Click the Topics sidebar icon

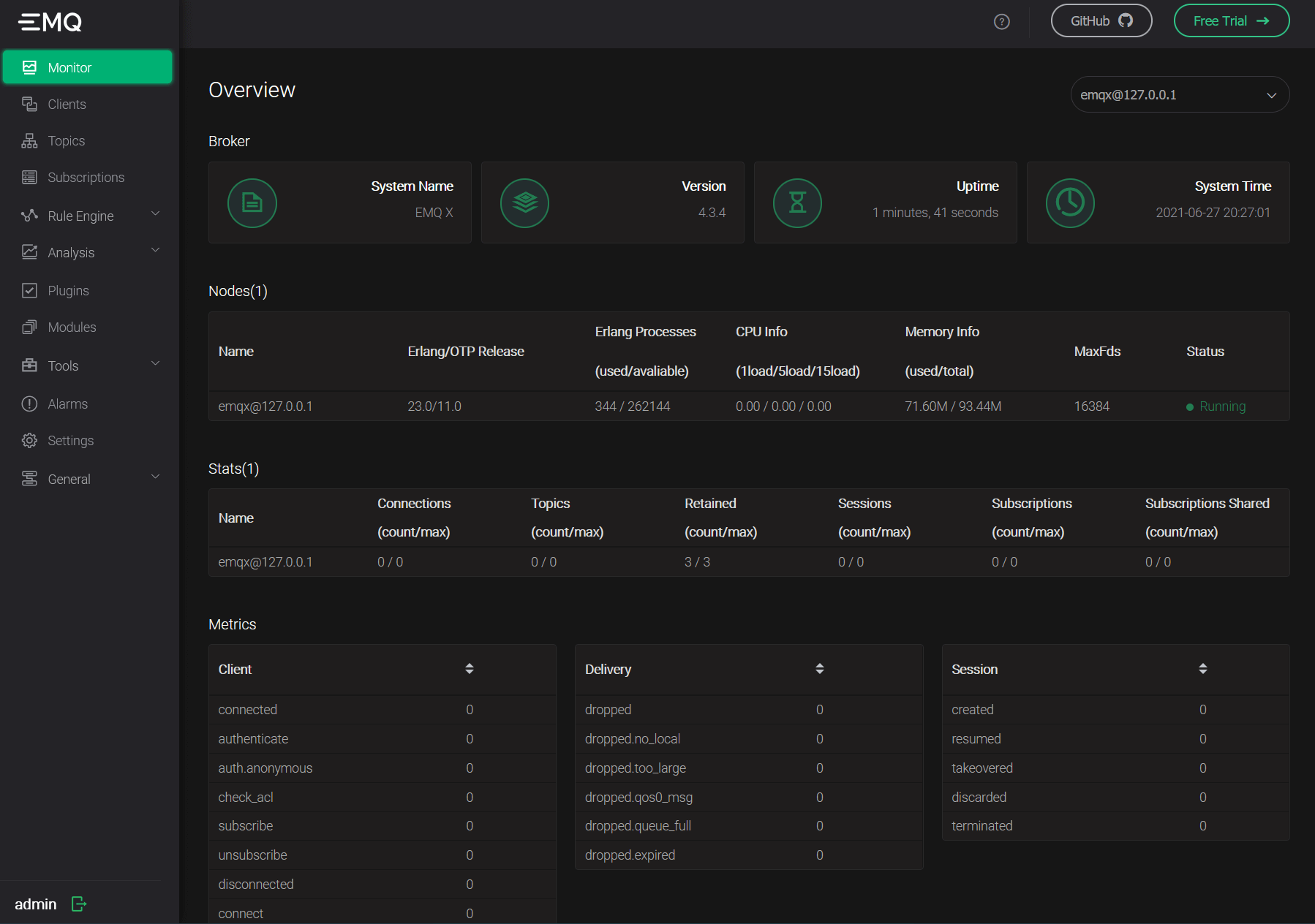pyautogui.click(x=29, y=140)
